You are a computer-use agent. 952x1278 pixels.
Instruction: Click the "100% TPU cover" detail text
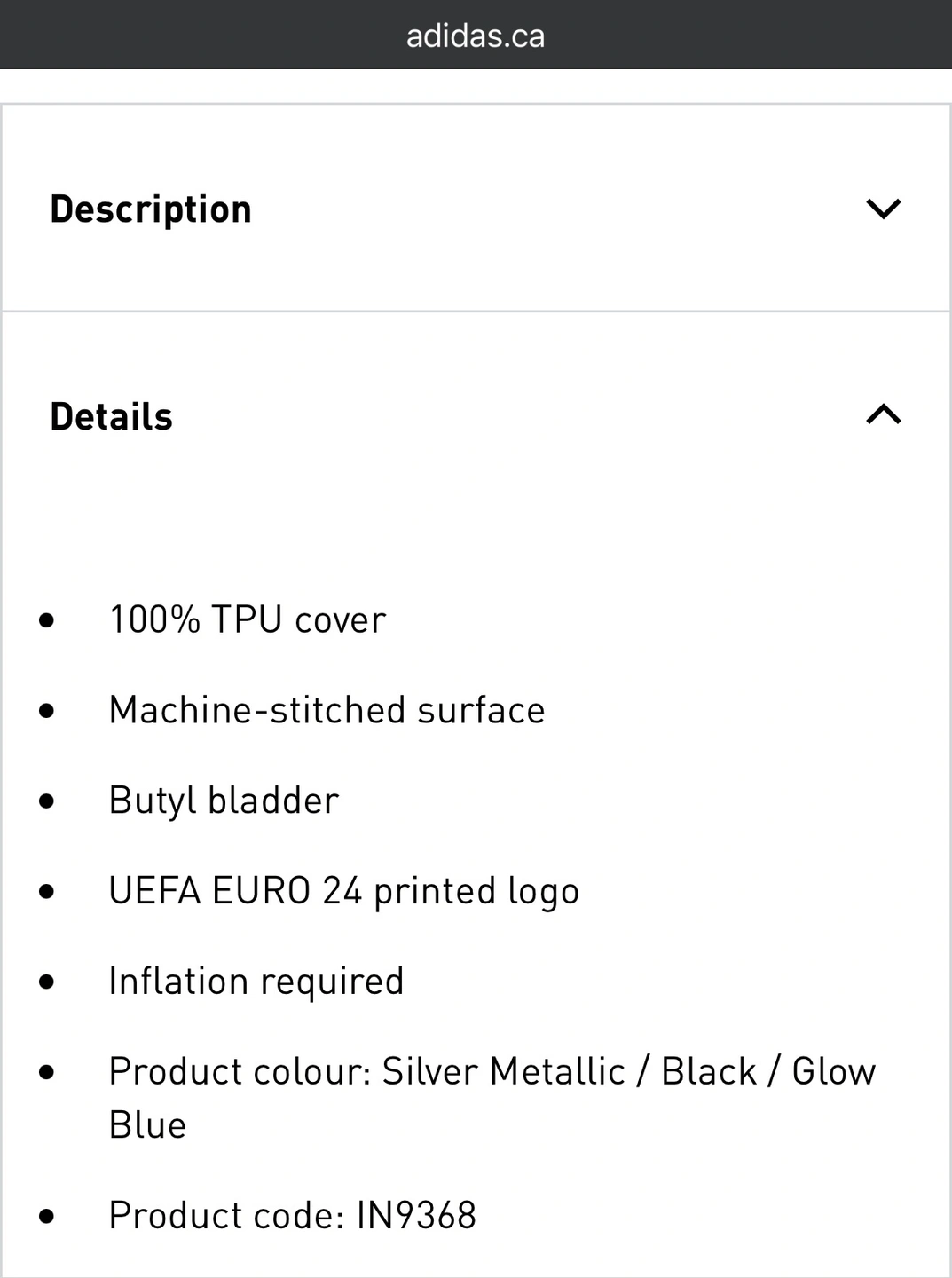[x=247, y=619]
